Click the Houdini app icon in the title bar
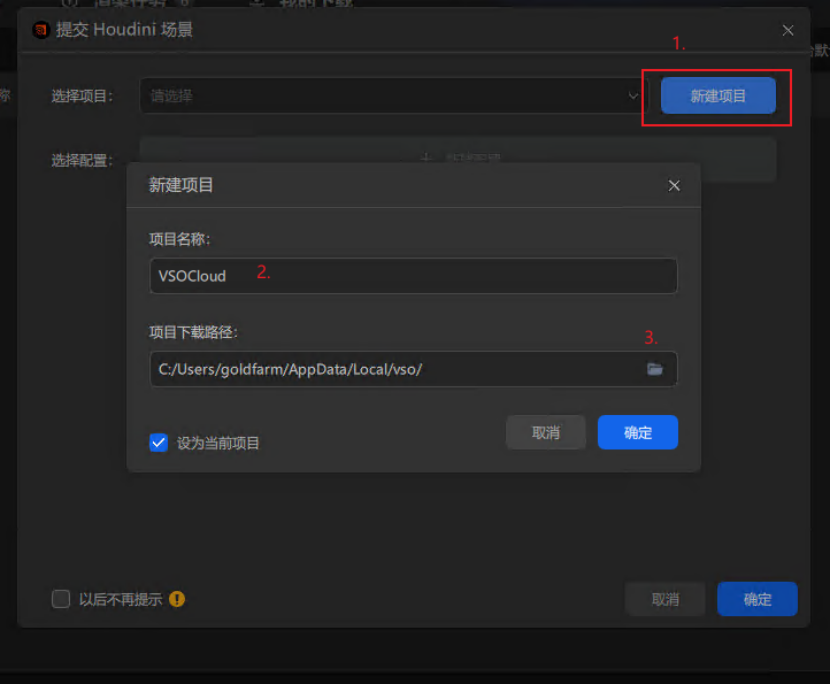This screenshot has width=830, height=684. point(40,30)
